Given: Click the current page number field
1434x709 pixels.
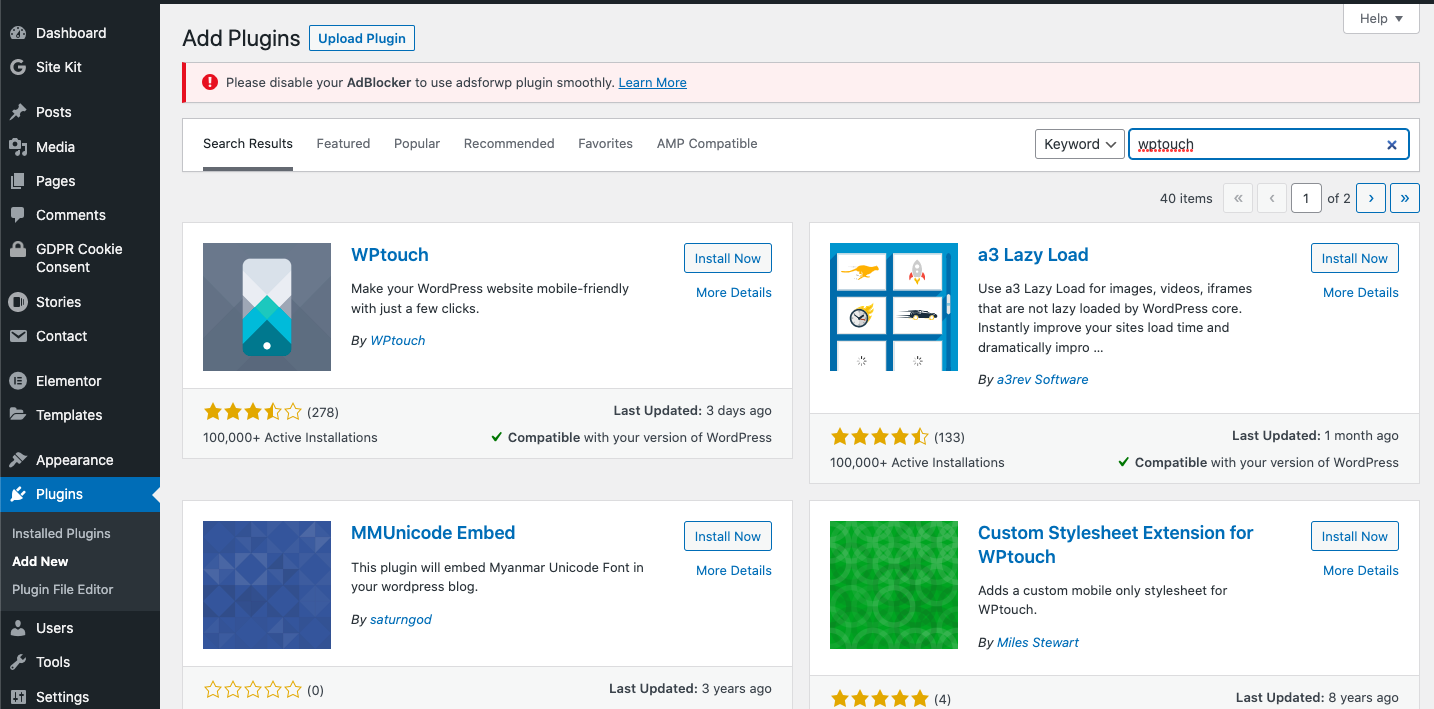Looking at the screenshot, I should (x=1306, y=198).
